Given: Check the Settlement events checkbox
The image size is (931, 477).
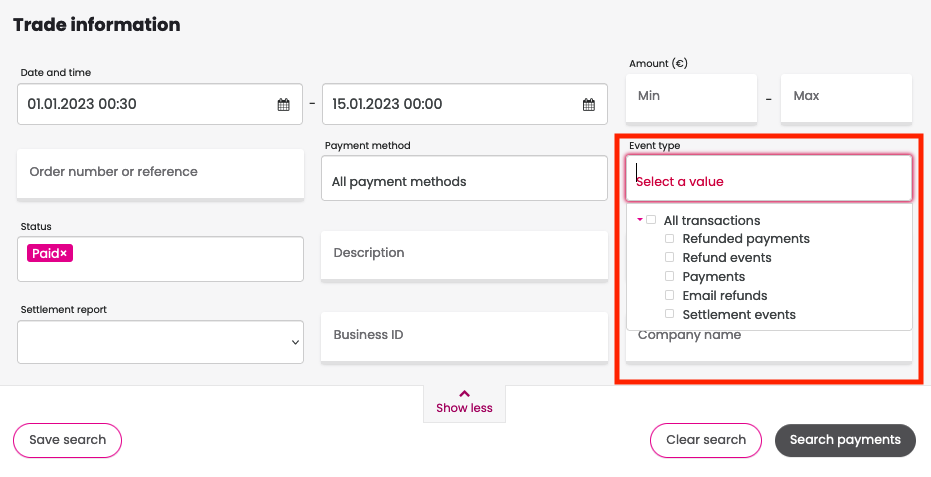Looking at the screenshot, I should pyautogui.click(x=669, y=314).
